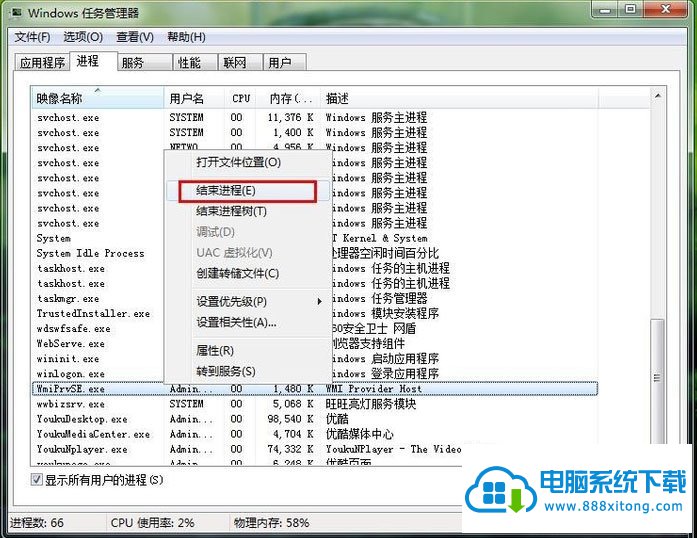The width and height of the screenshot is (697, 538).
Task: Open the 查看(V) menu
Action: (x=135, y=37)
